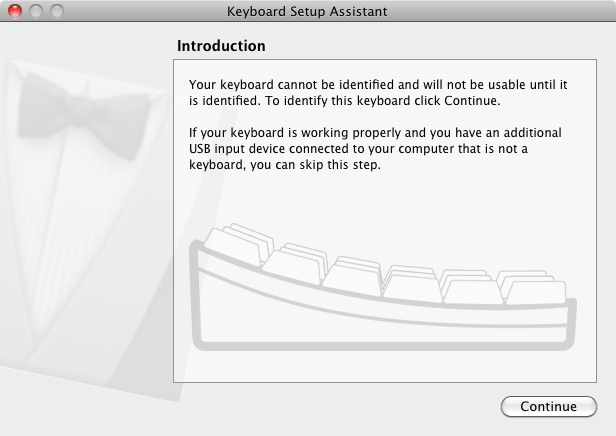Click the dimmed zoom button
Image resolution: width=616 pixels, height=436 pixels.
pyautogui.click(x=55, y=12)
